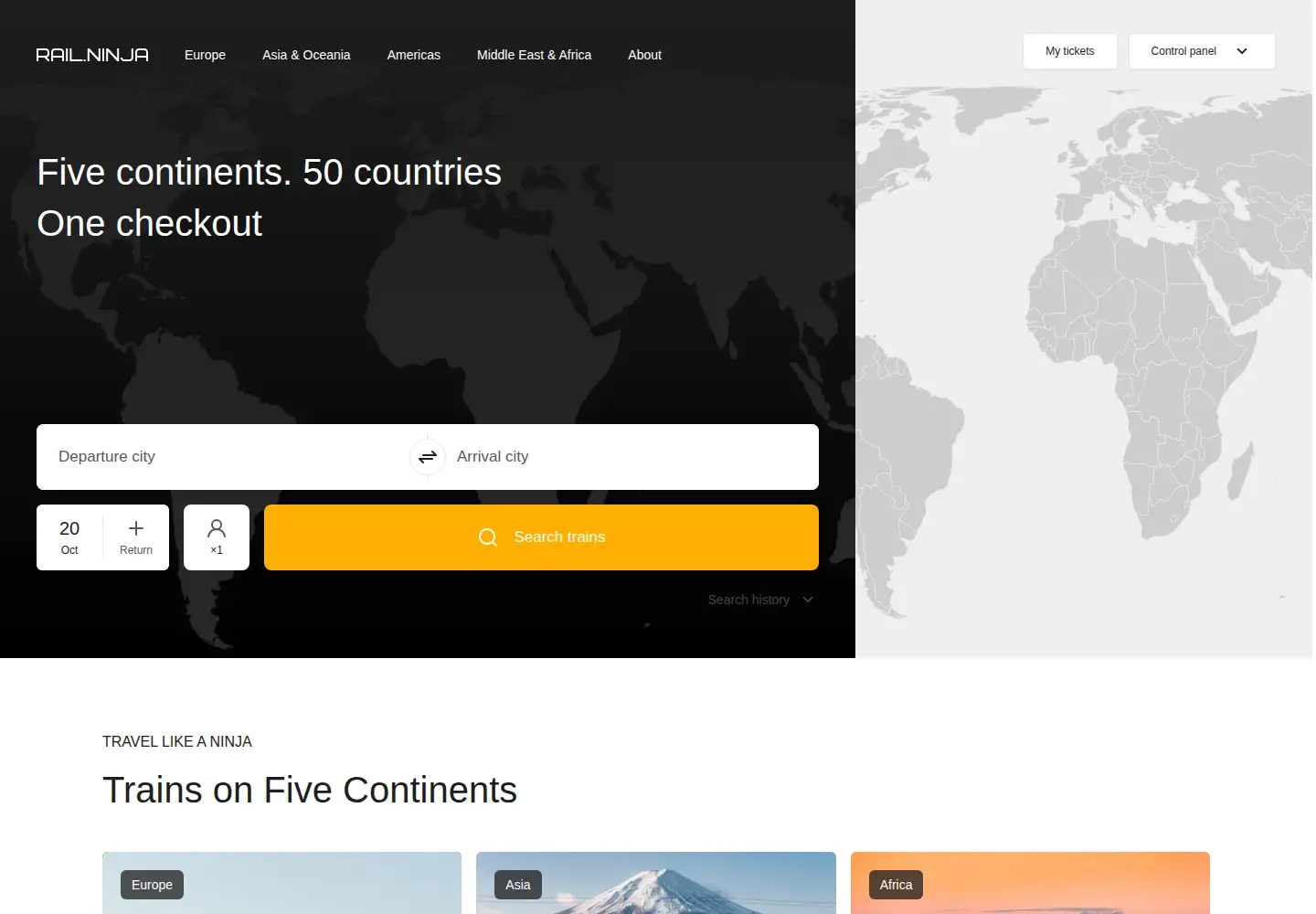
Task: Open the 20 Oct departure date picker
Action: pyautogui.click(x=69, y=537)
